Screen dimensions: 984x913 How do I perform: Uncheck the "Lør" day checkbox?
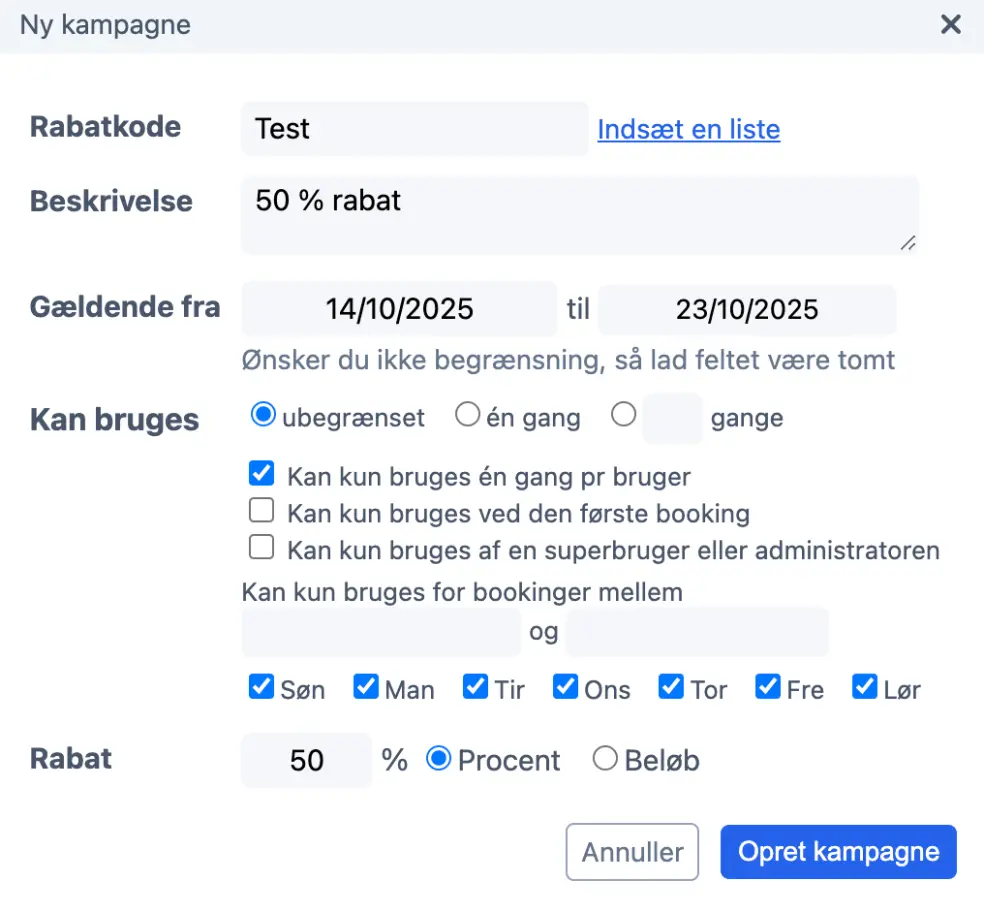click(x=863, y=687)
